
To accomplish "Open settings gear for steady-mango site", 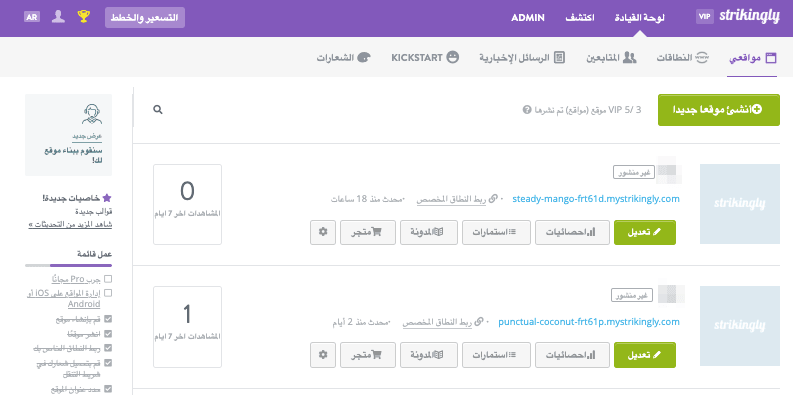I will pyautogui.click(x=323, y=232).
